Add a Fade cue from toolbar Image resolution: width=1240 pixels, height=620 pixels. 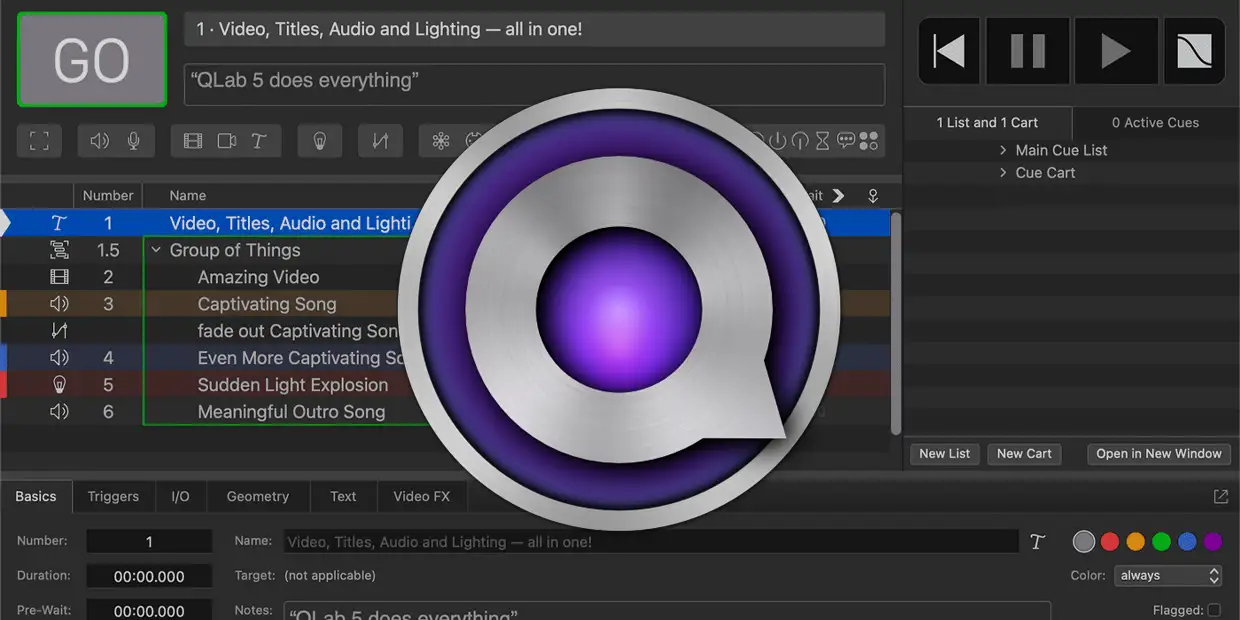point(380,141)
